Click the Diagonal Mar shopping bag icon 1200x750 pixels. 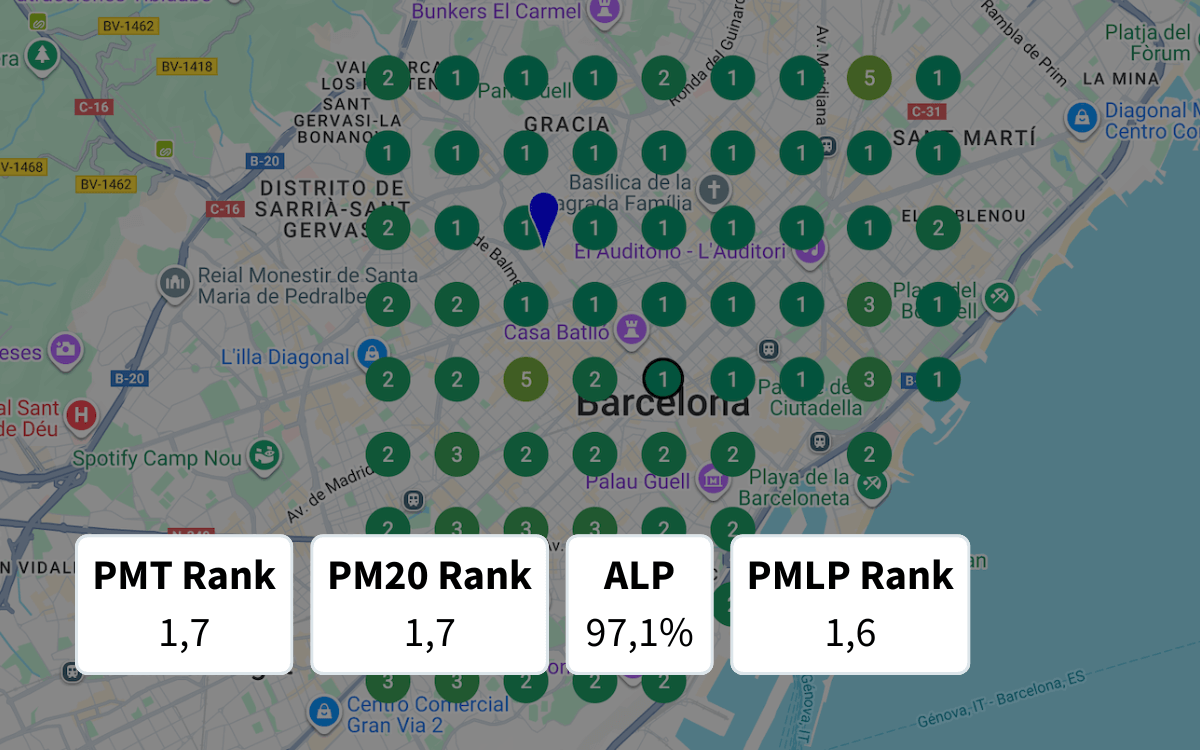1083,120
